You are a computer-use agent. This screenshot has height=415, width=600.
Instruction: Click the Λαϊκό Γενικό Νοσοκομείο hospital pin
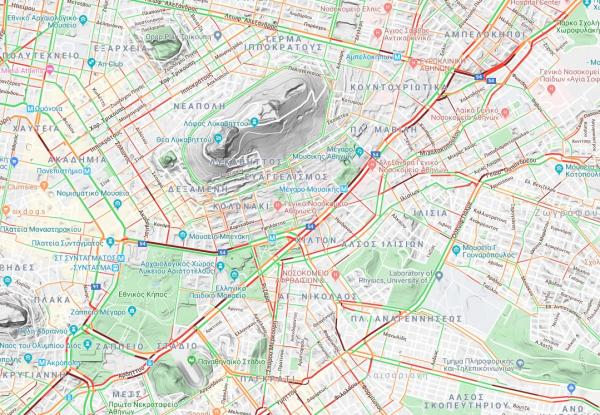pos(505,112)
